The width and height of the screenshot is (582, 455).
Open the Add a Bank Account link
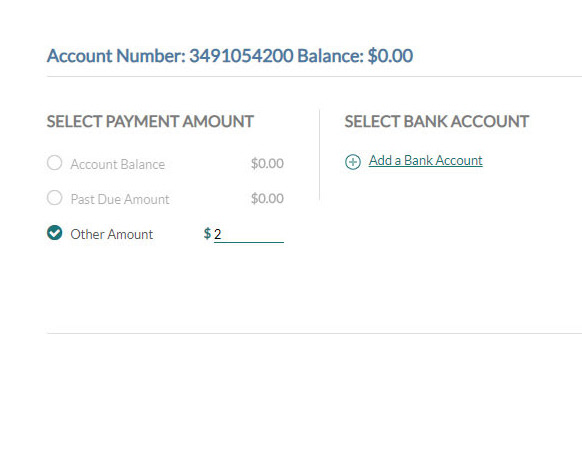425,160
